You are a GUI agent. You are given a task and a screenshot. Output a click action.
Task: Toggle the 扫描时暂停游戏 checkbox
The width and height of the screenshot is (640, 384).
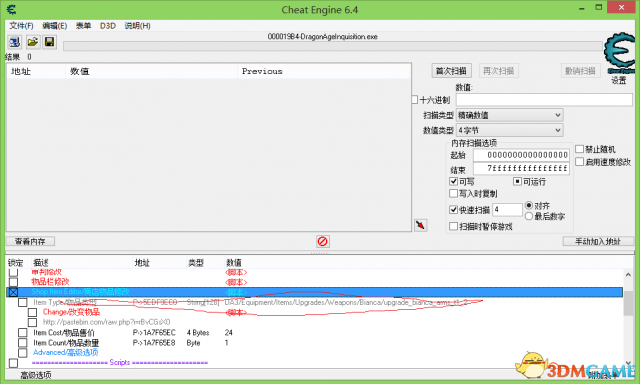453,226
